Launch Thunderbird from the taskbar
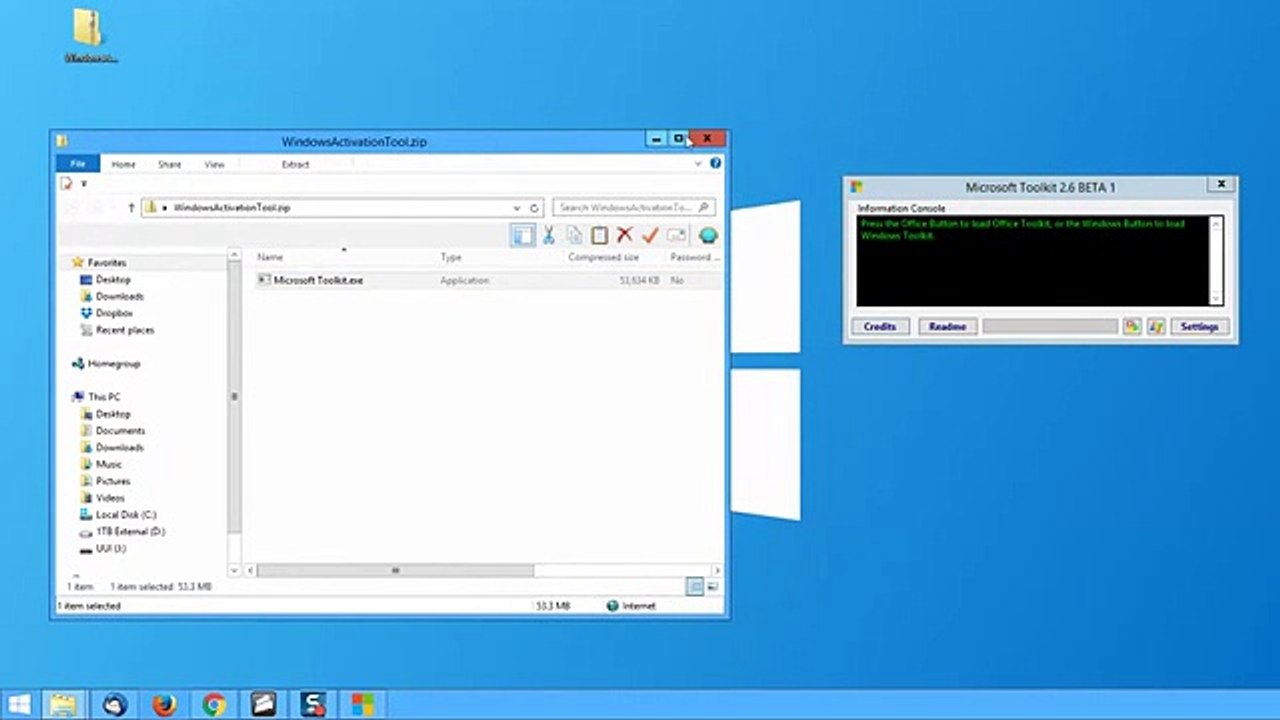1280x720 pixels. coord(115,705)
